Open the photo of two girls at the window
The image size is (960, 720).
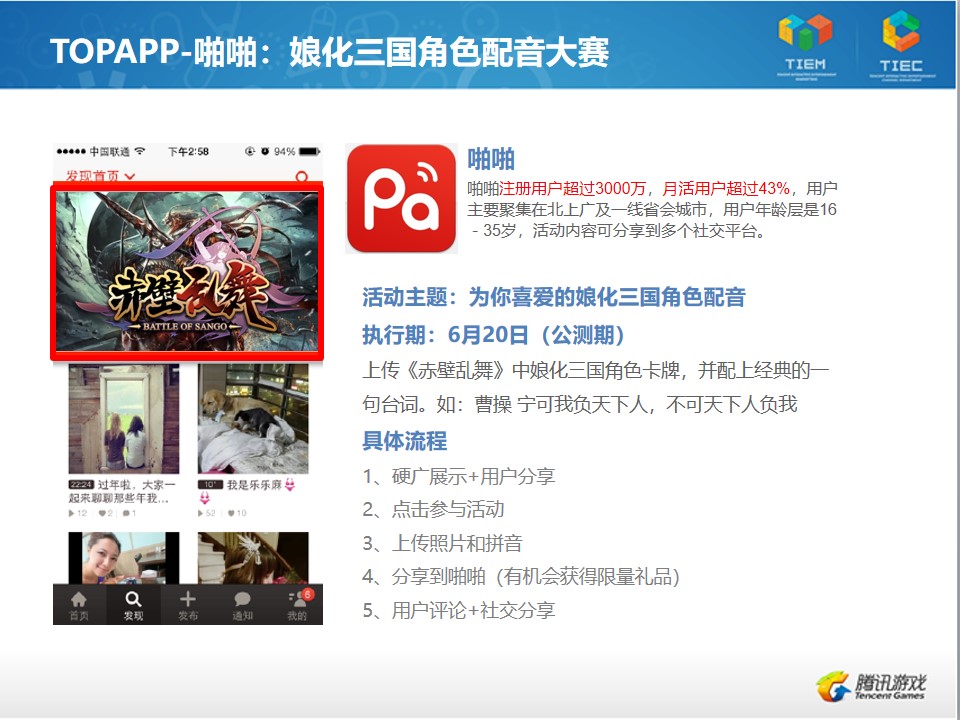click(124, 419)
